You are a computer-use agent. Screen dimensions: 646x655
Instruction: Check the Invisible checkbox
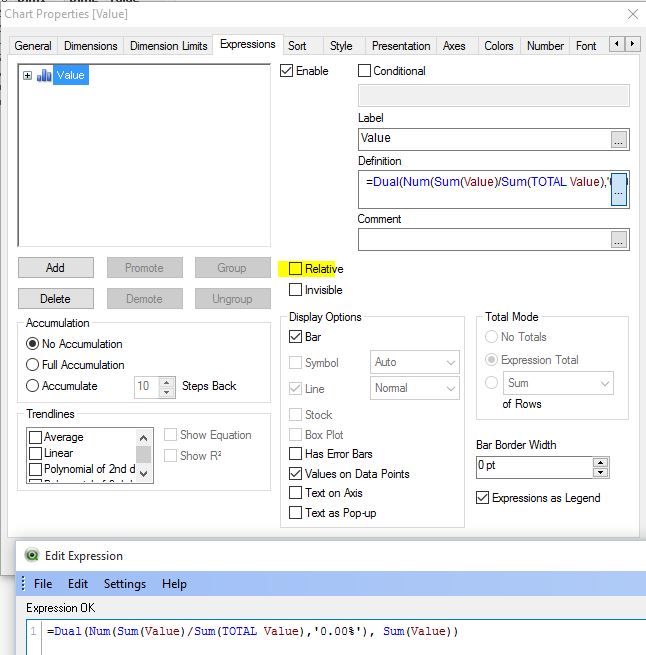[x=295, y=289]
